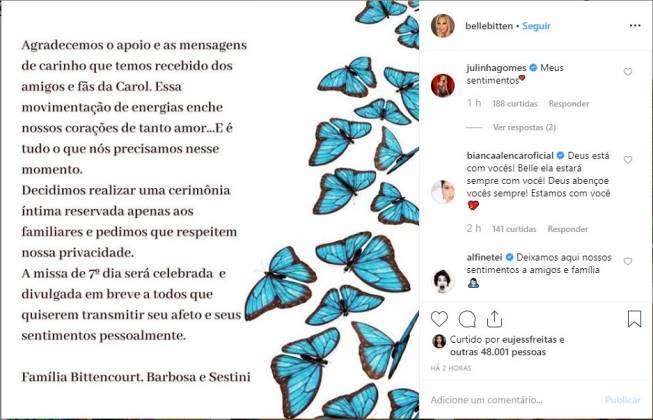This screenshot has width=653, height=420.
Task: Reply to julinhagomes via Responder
Action: click(x=569, y=104)
